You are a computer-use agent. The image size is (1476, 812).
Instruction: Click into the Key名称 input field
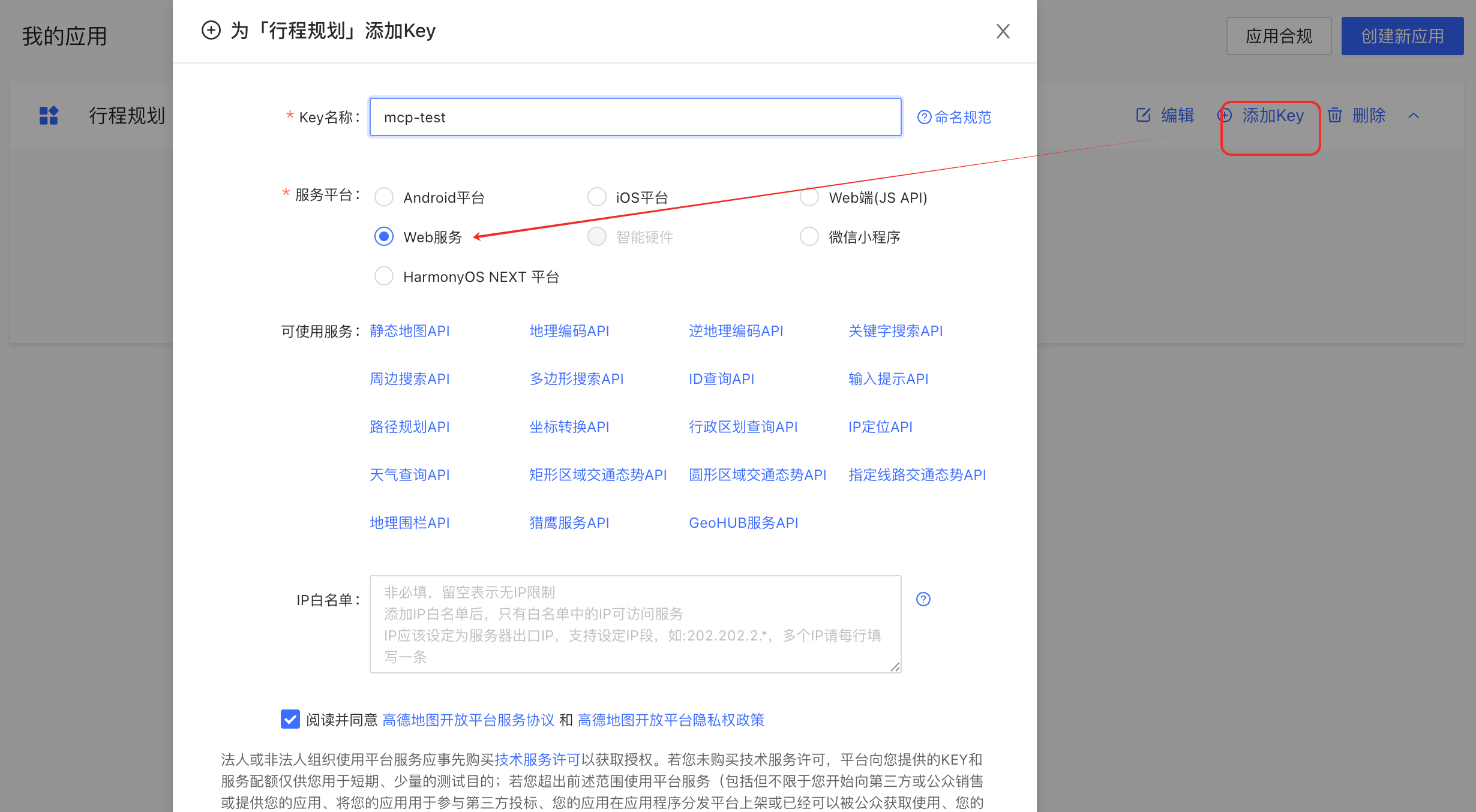635,117
